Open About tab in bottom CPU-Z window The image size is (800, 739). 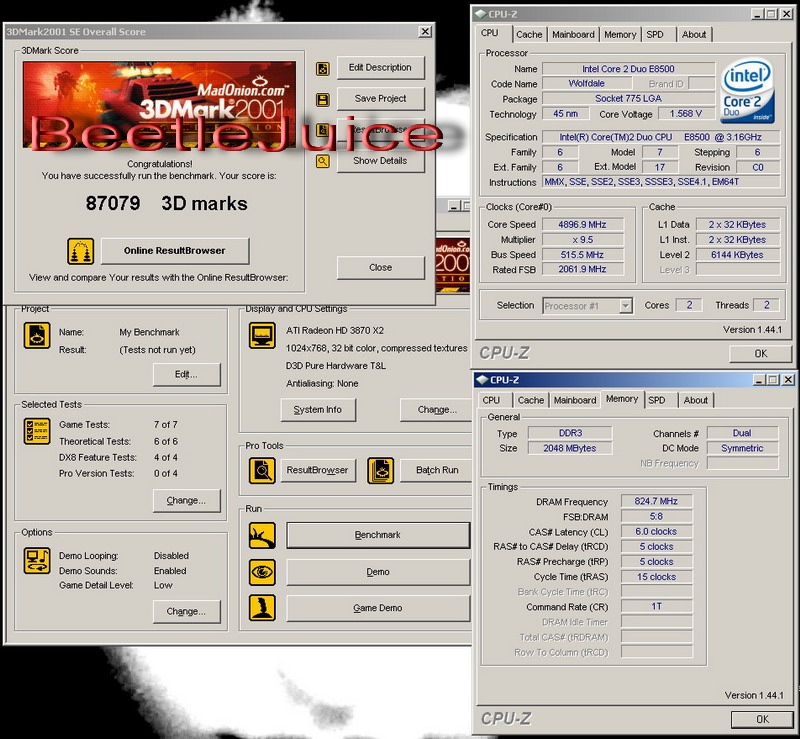pyautogui.click(x=695, y=400)
